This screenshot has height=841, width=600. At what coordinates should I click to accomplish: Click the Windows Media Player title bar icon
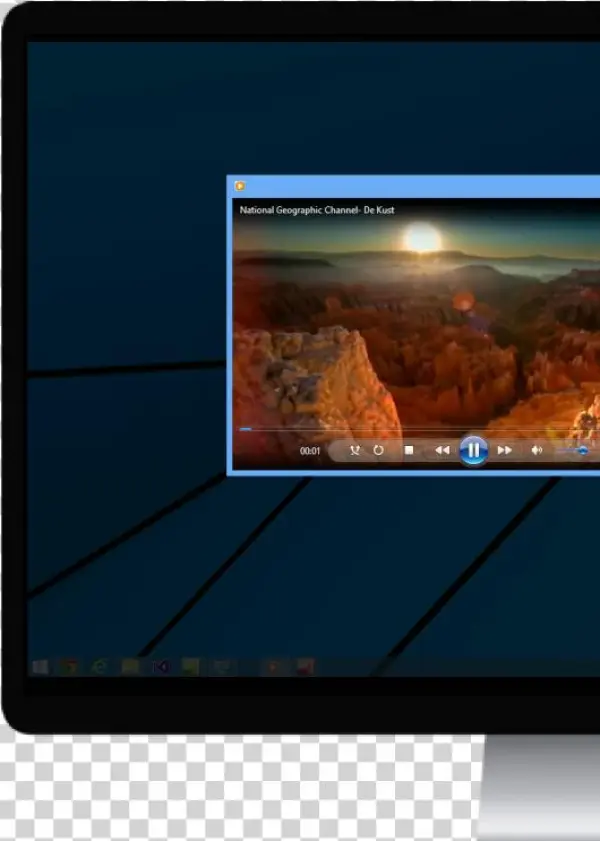[240, 186]
